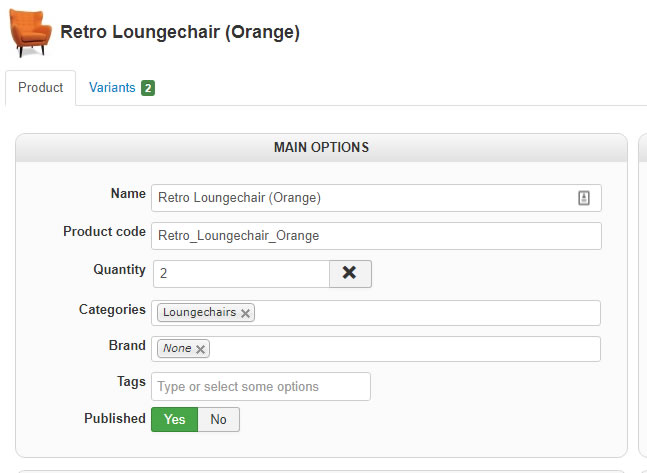Screen dimensions: 647x473
Task: Remove the None brand tag
Action: (201, 349)
